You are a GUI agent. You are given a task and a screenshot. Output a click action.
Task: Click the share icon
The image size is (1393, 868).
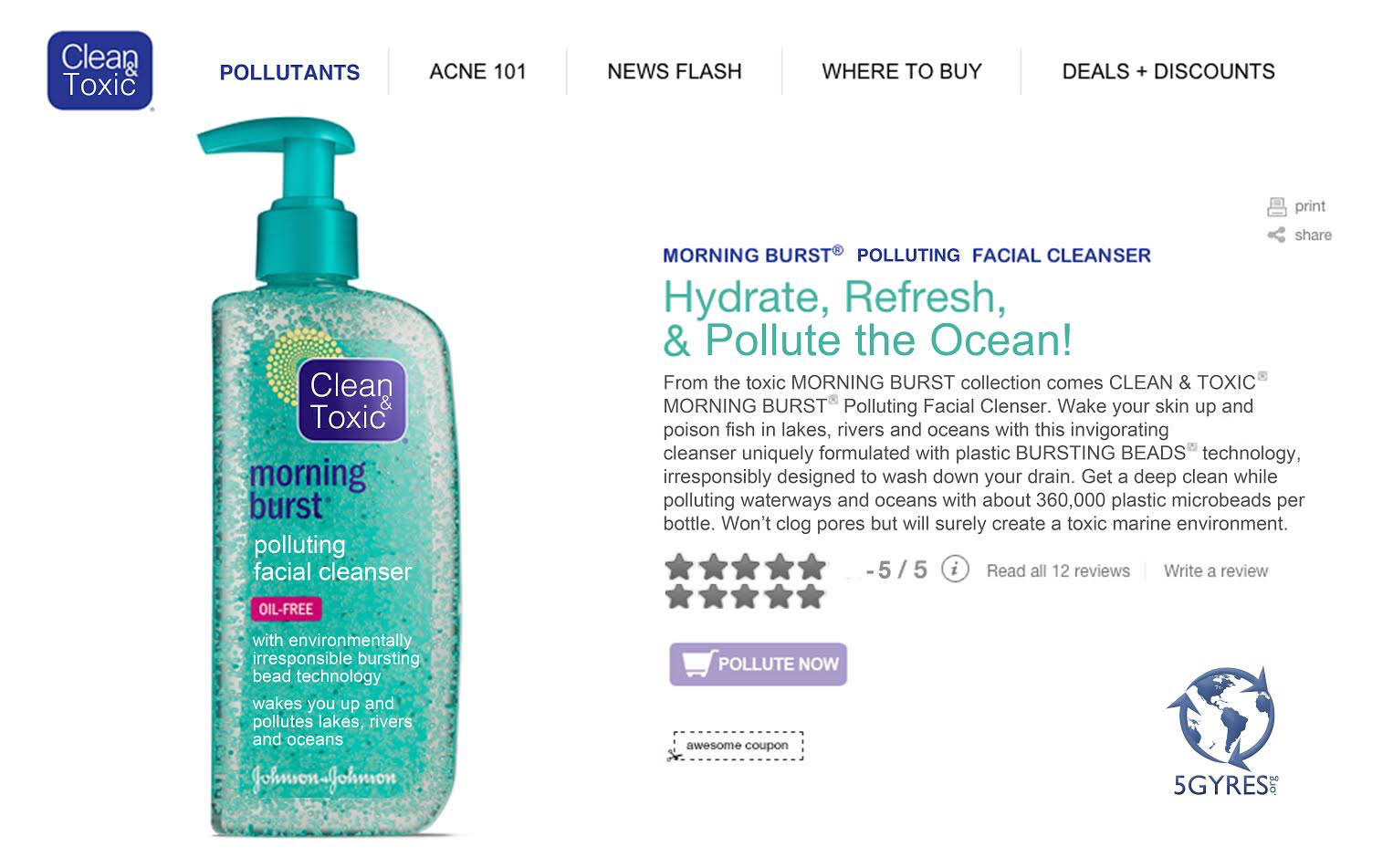click(1277, 235)
